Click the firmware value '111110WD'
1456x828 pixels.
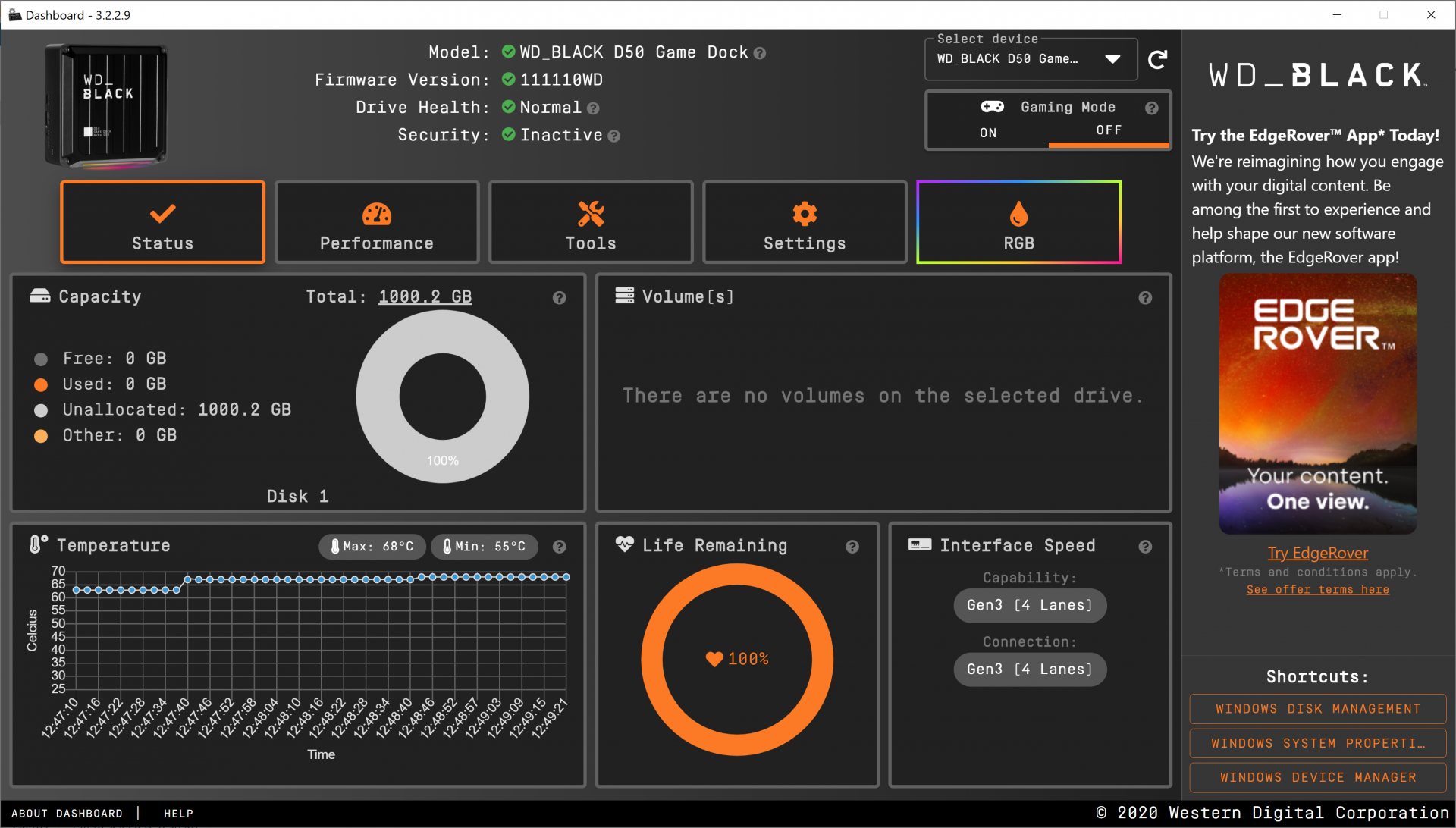click(x=562, y=80)
